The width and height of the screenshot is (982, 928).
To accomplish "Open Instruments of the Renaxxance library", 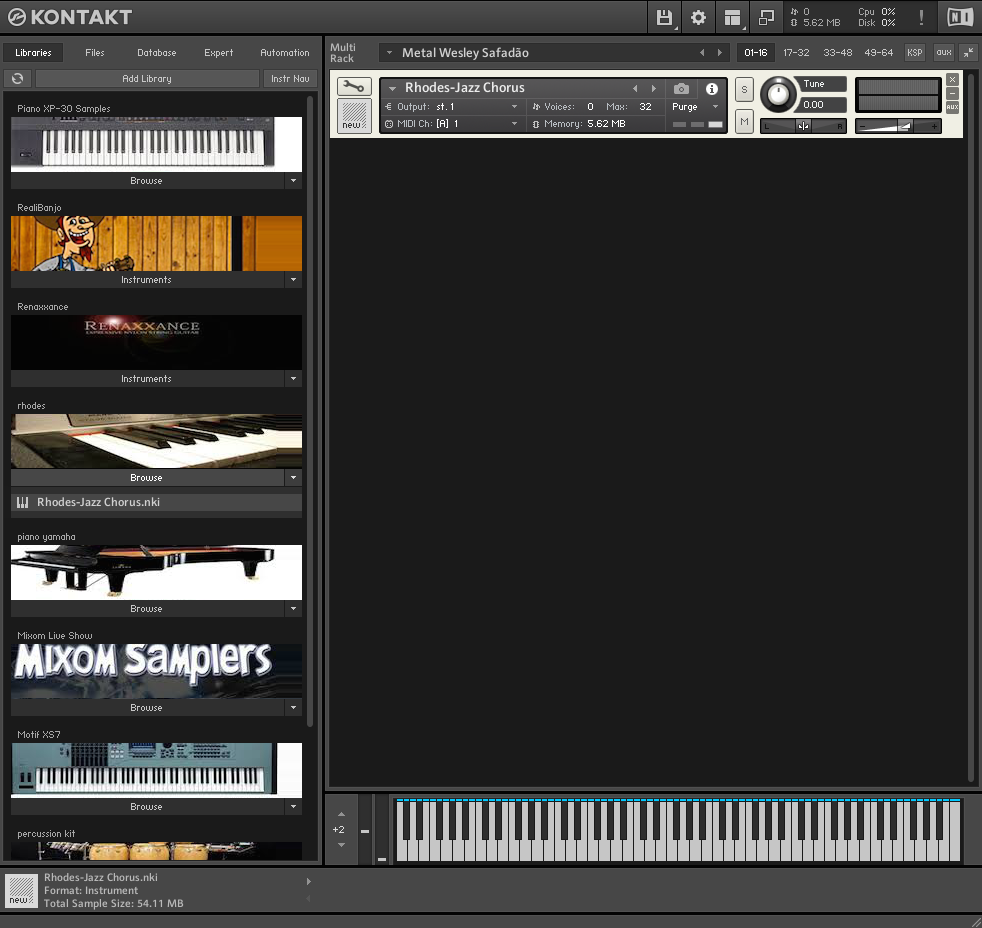I will (147, 378).
